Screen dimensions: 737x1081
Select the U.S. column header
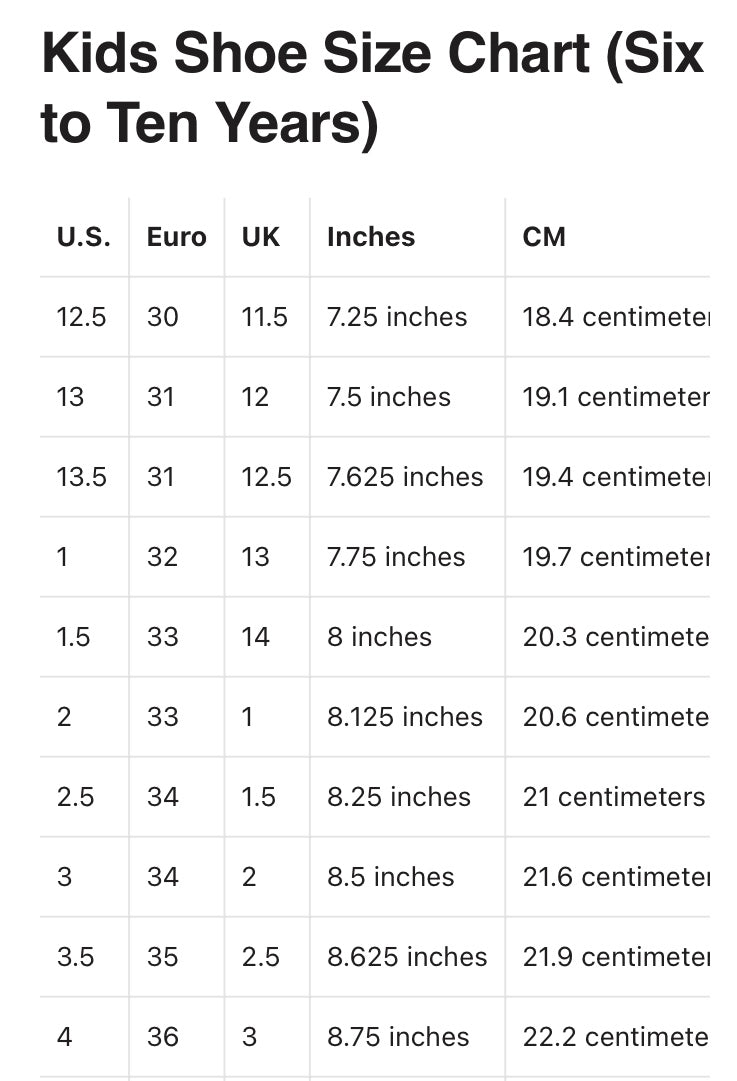(84, 237)
